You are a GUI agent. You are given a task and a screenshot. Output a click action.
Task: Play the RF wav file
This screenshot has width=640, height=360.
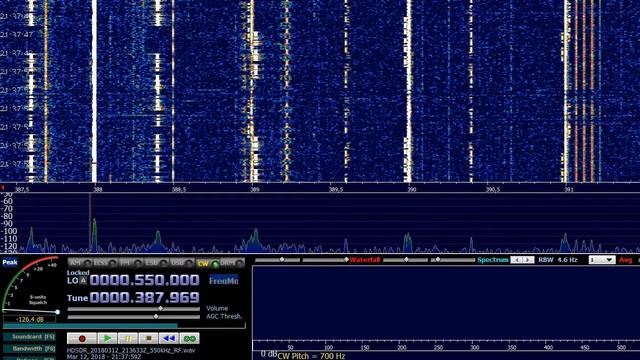point(107,338)
